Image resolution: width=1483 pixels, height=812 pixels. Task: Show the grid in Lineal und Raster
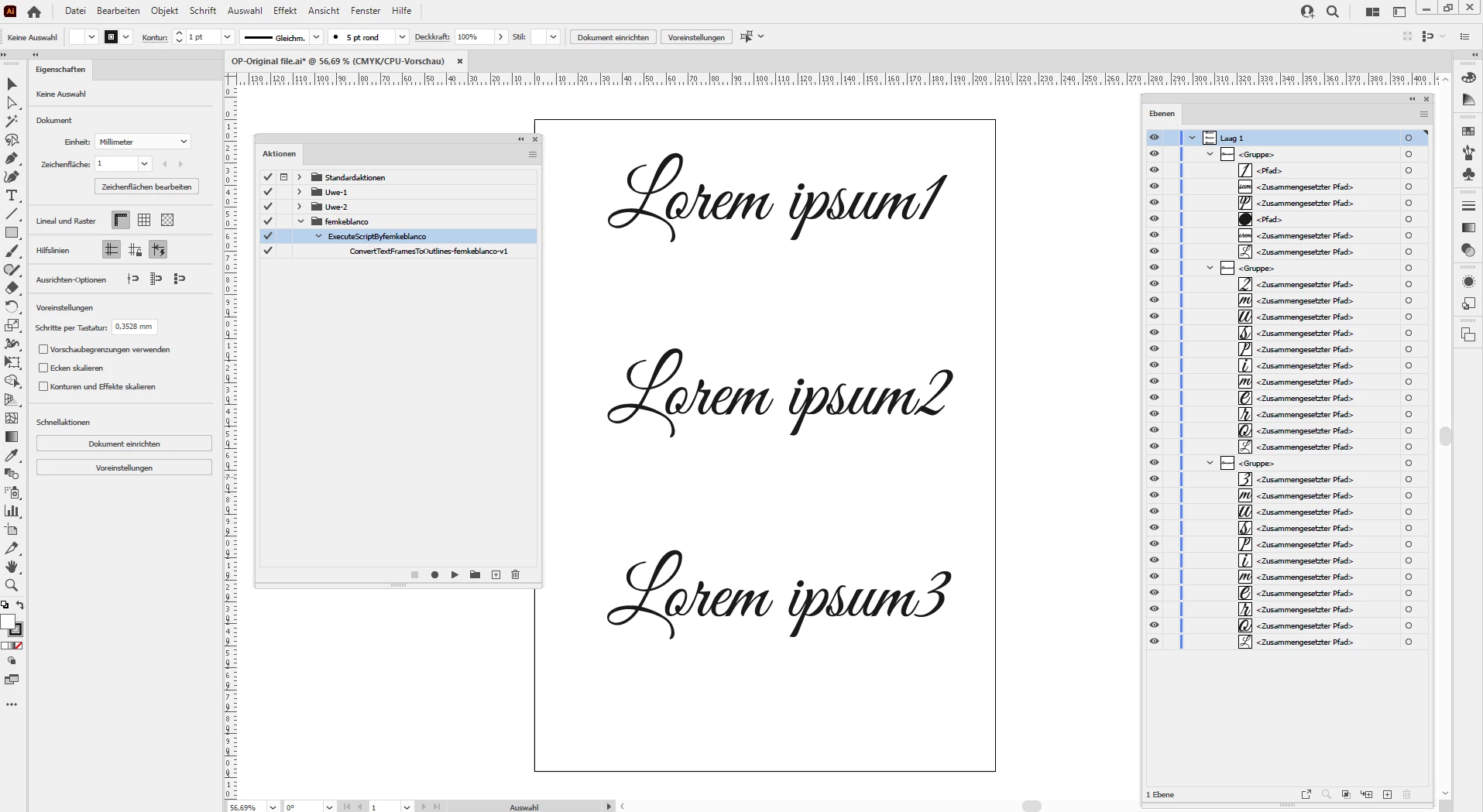[x=144, y=221]
